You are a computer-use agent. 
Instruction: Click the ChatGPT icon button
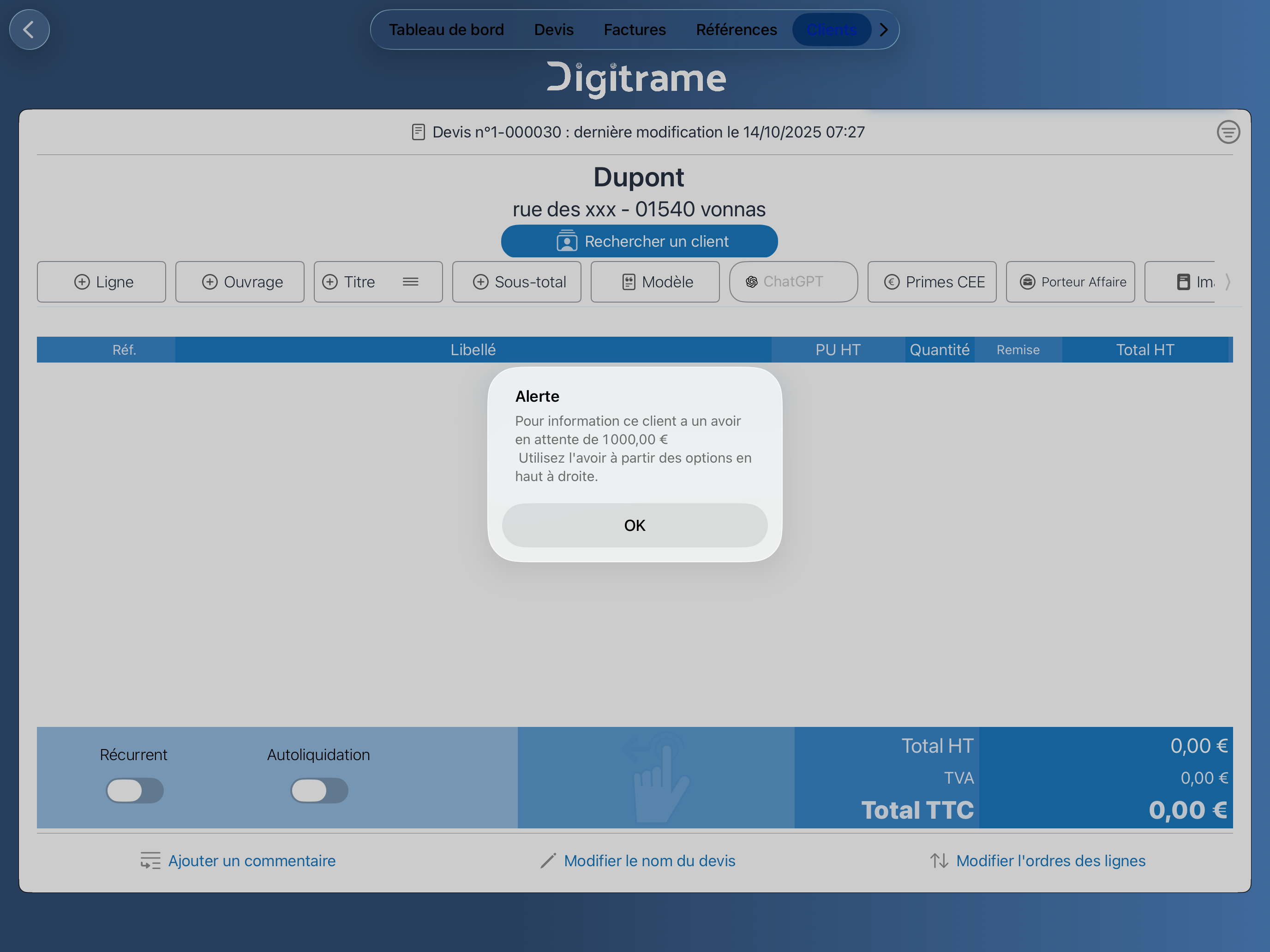click(793, 282)
